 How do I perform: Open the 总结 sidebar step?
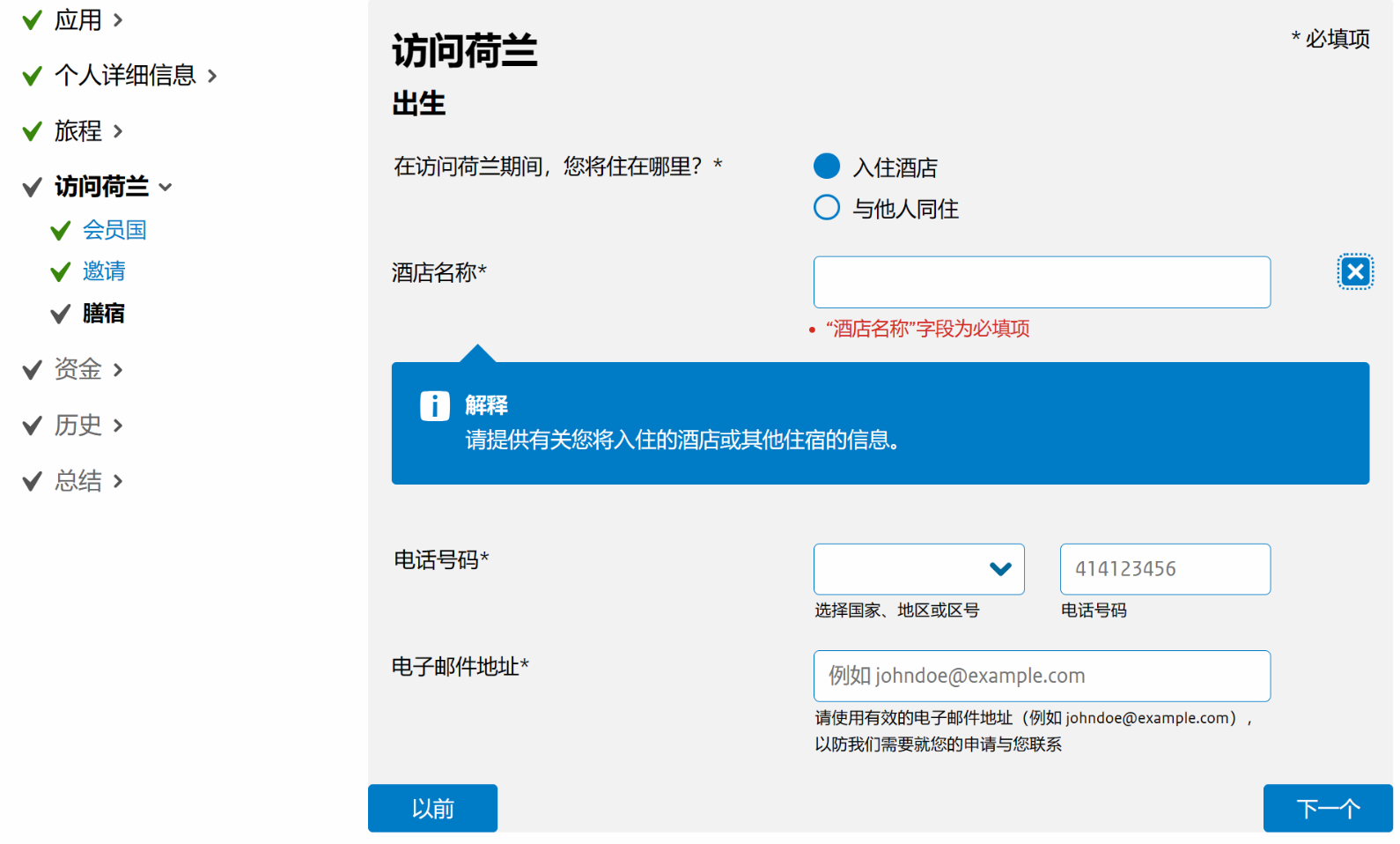click(x=78, y=481)
